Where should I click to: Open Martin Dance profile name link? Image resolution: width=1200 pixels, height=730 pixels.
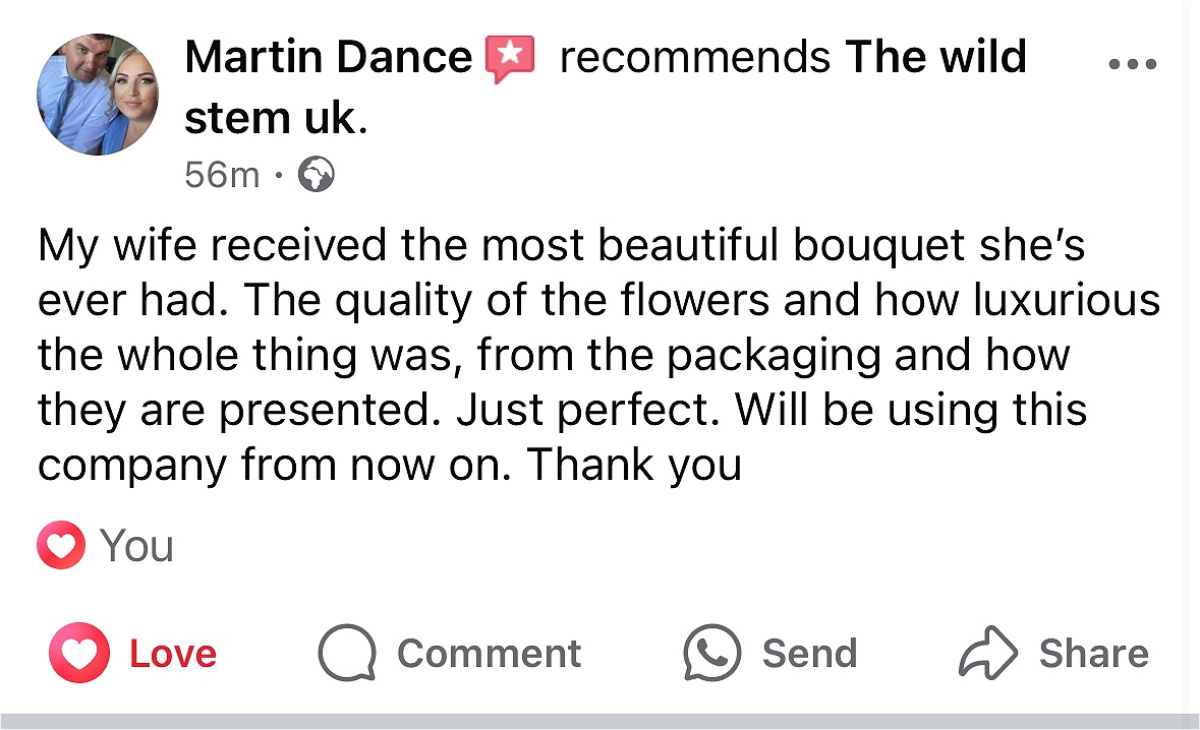tap(329, 57)
